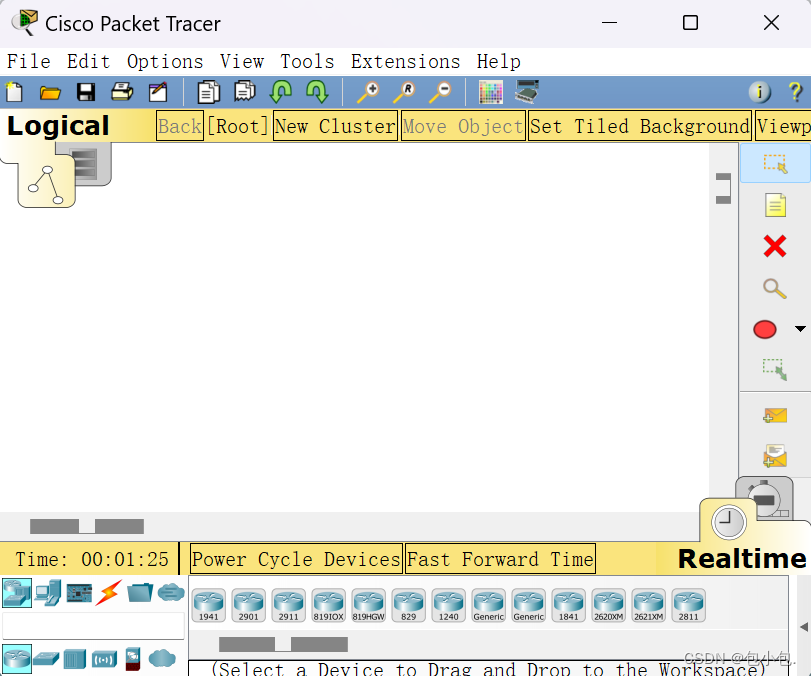Undo with the green left arrow
The height and width of the screenshot is (676, 811).
(x=281, y=92)
